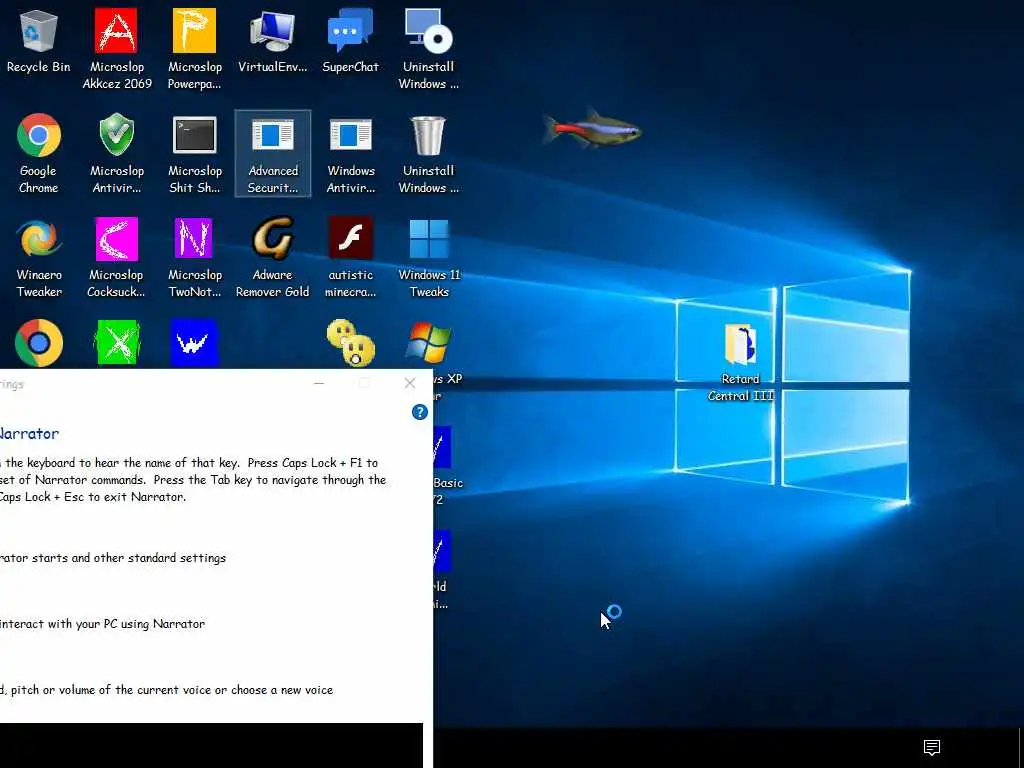
Task: Close the Narrator Settings window
Action: [x=410, y=383]
